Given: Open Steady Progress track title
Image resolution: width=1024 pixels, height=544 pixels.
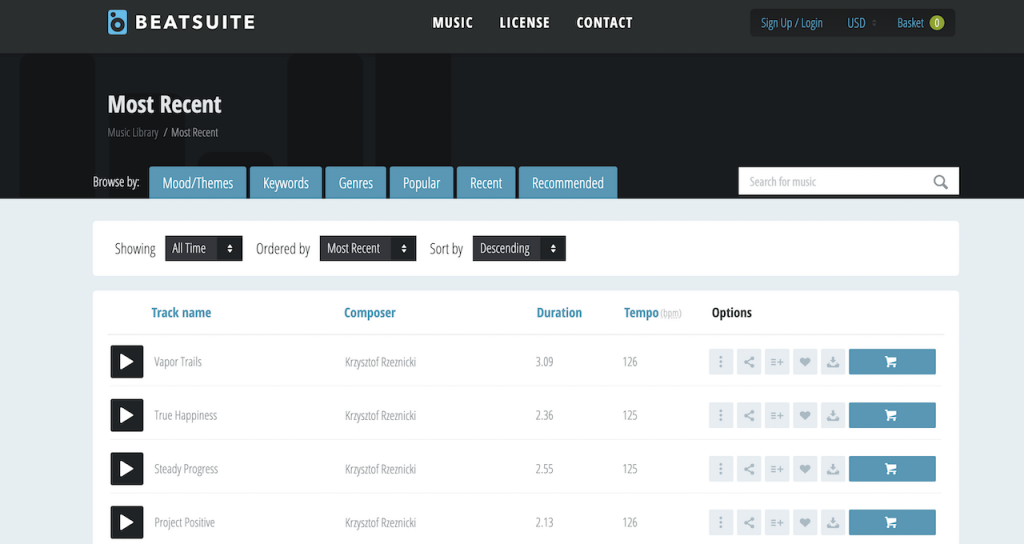Looking at the screenshot, I should (x=186, y=469).
